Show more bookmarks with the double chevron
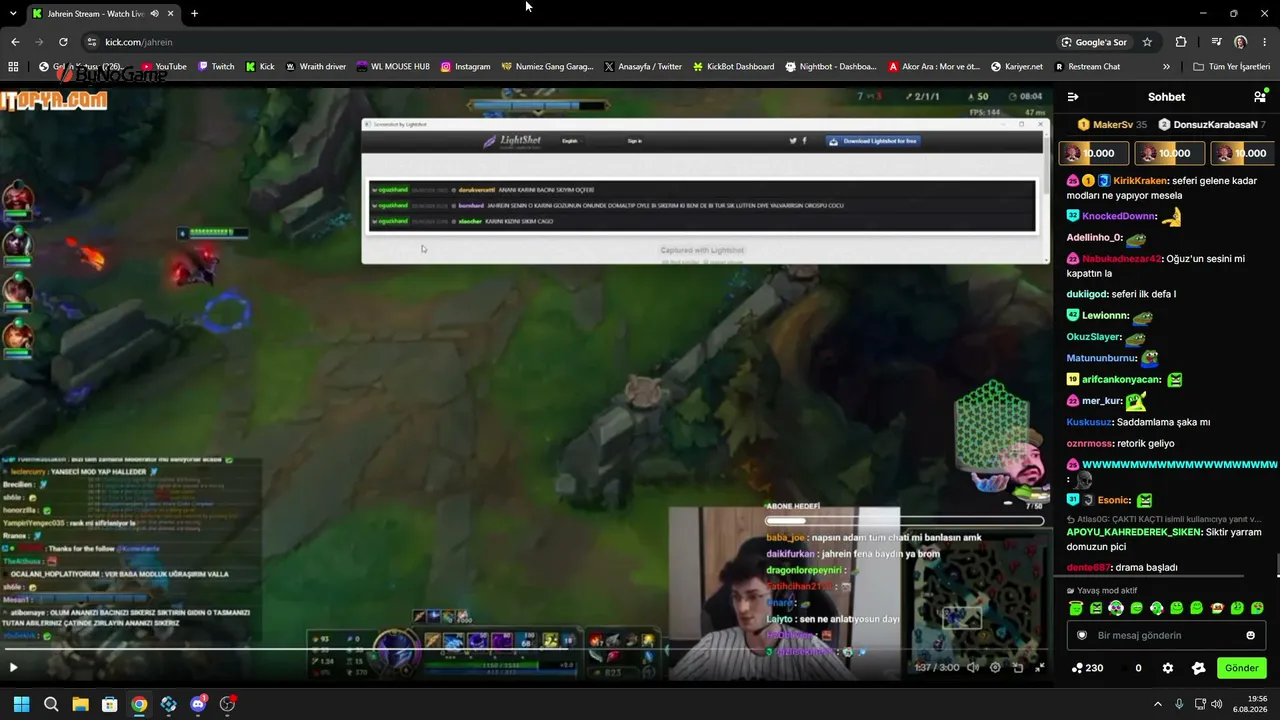The height and width of the screenshot is (720, 1280). coord(1166,67)
